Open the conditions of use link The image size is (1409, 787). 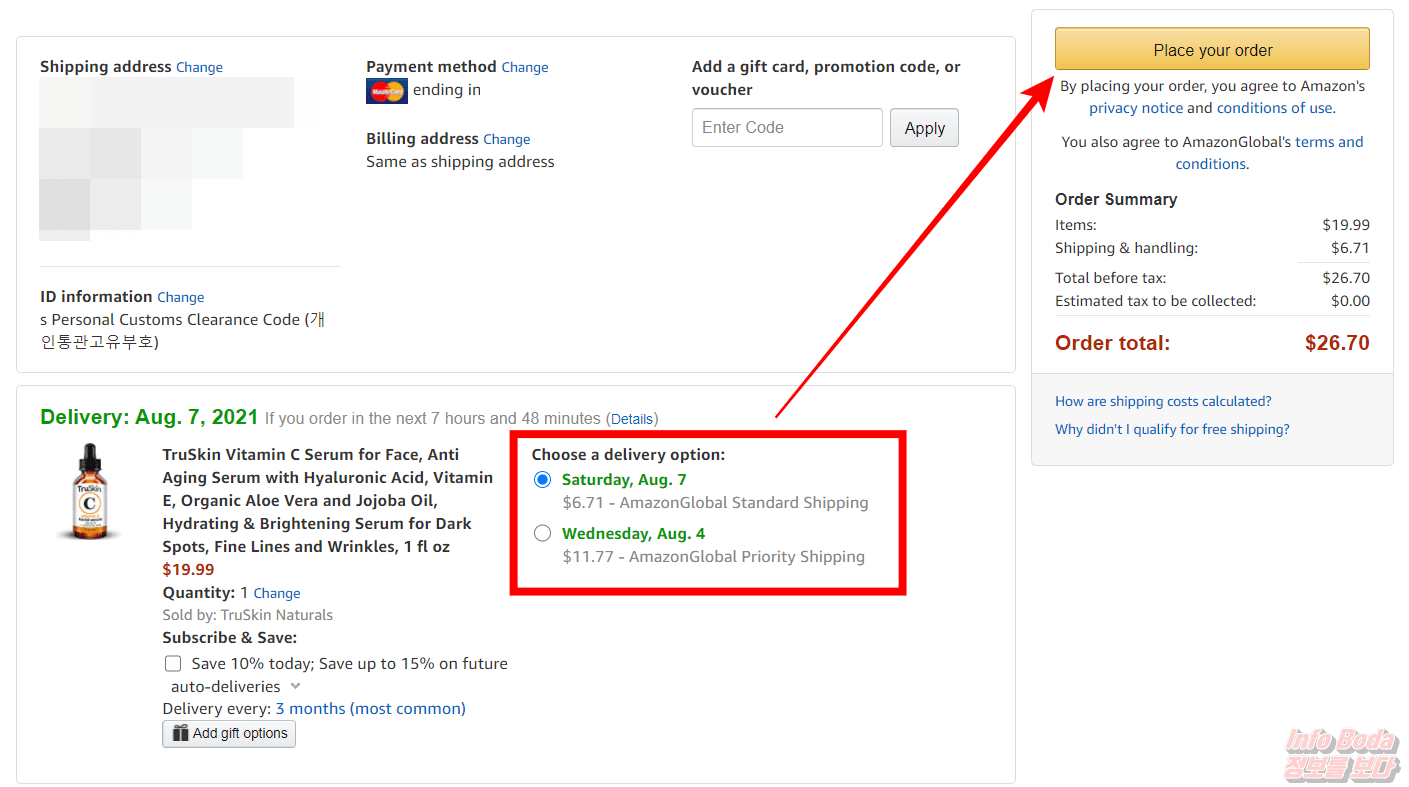click(1274, 108)
